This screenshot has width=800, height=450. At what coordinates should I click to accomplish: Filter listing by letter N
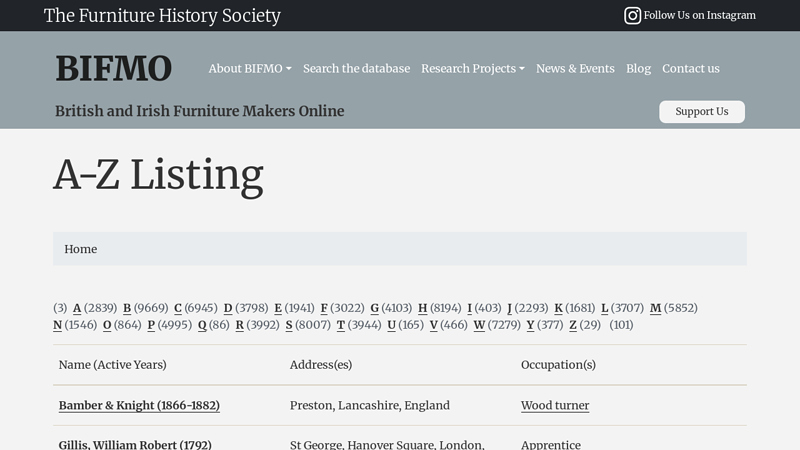tap(58, 325)
